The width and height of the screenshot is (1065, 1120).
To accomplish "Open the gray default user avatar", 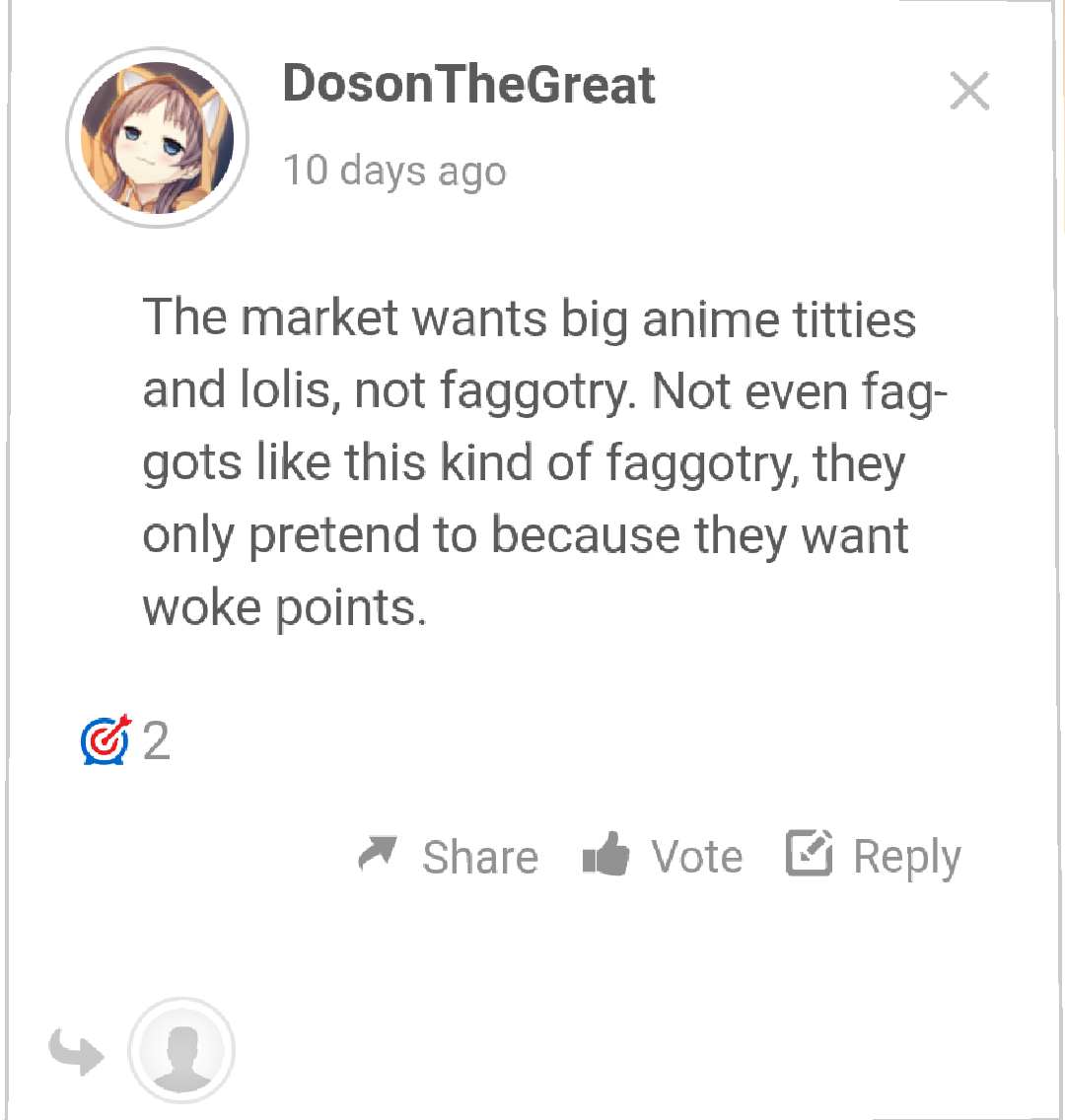I will [181, 1051].
